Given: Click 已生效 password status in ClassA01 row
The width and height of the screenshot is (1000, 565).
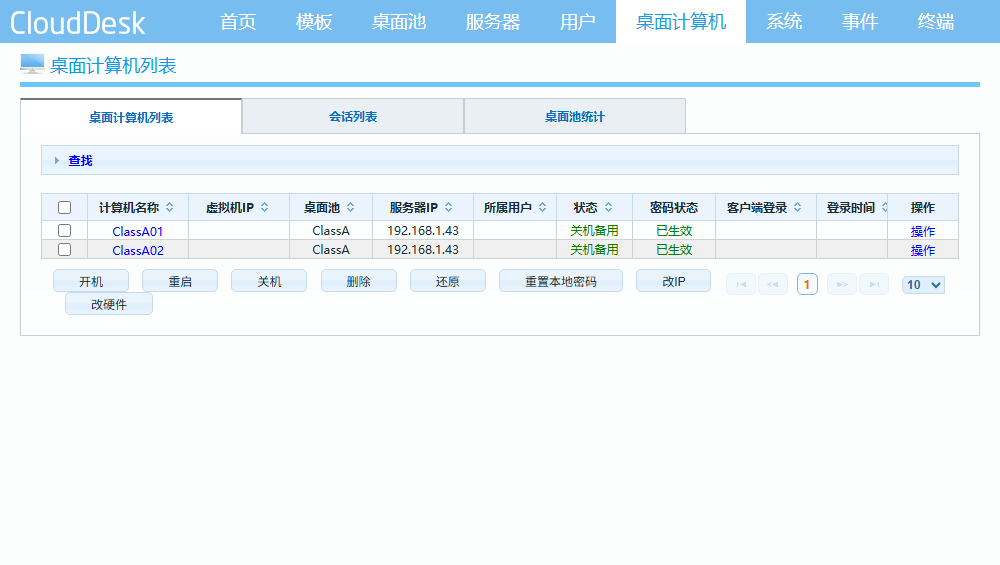Looking at the screenshot, I should 674,230.
